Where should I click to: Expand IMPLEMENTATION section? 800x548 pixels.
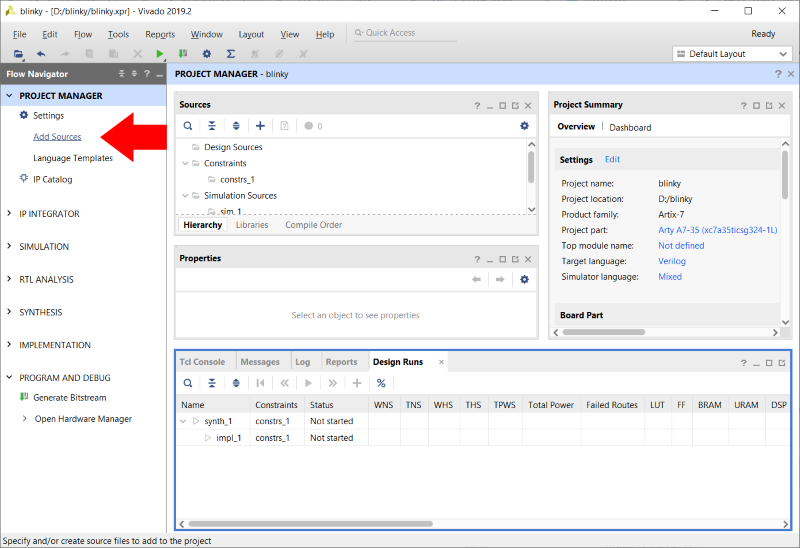9,345
